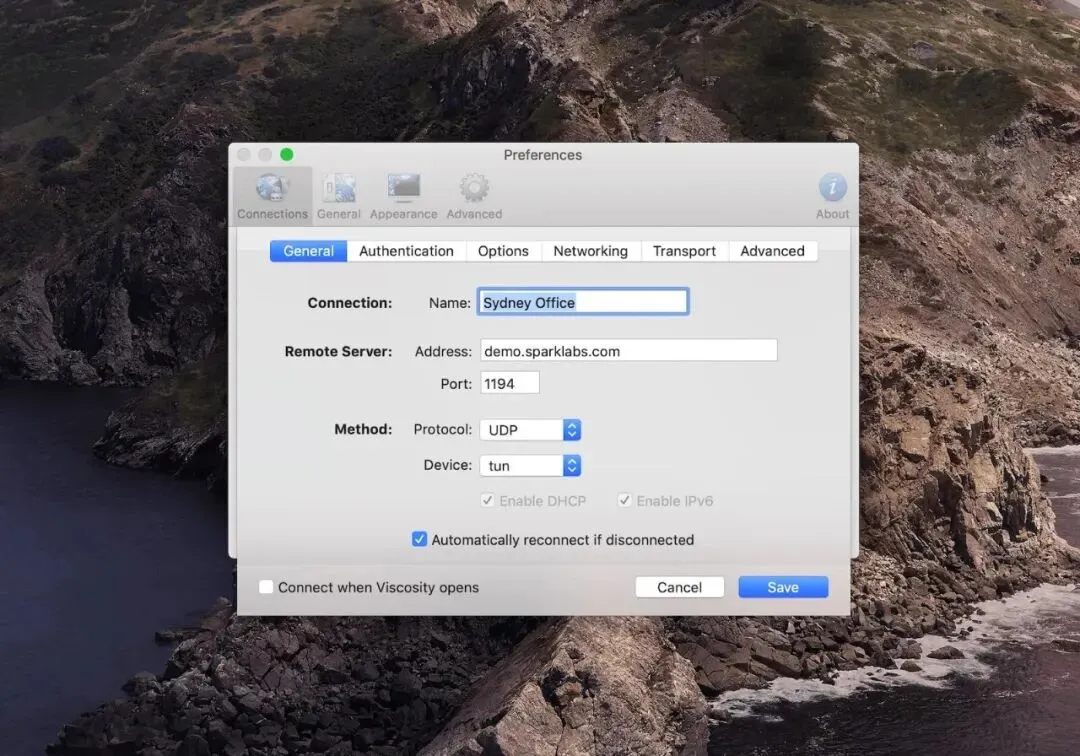Image resolution: width=1080 pixels, height=756 pixels.
Task: Uncheck Automatically reconnect if disconnected
Action: pyautogui.click(x=419, y=539)
